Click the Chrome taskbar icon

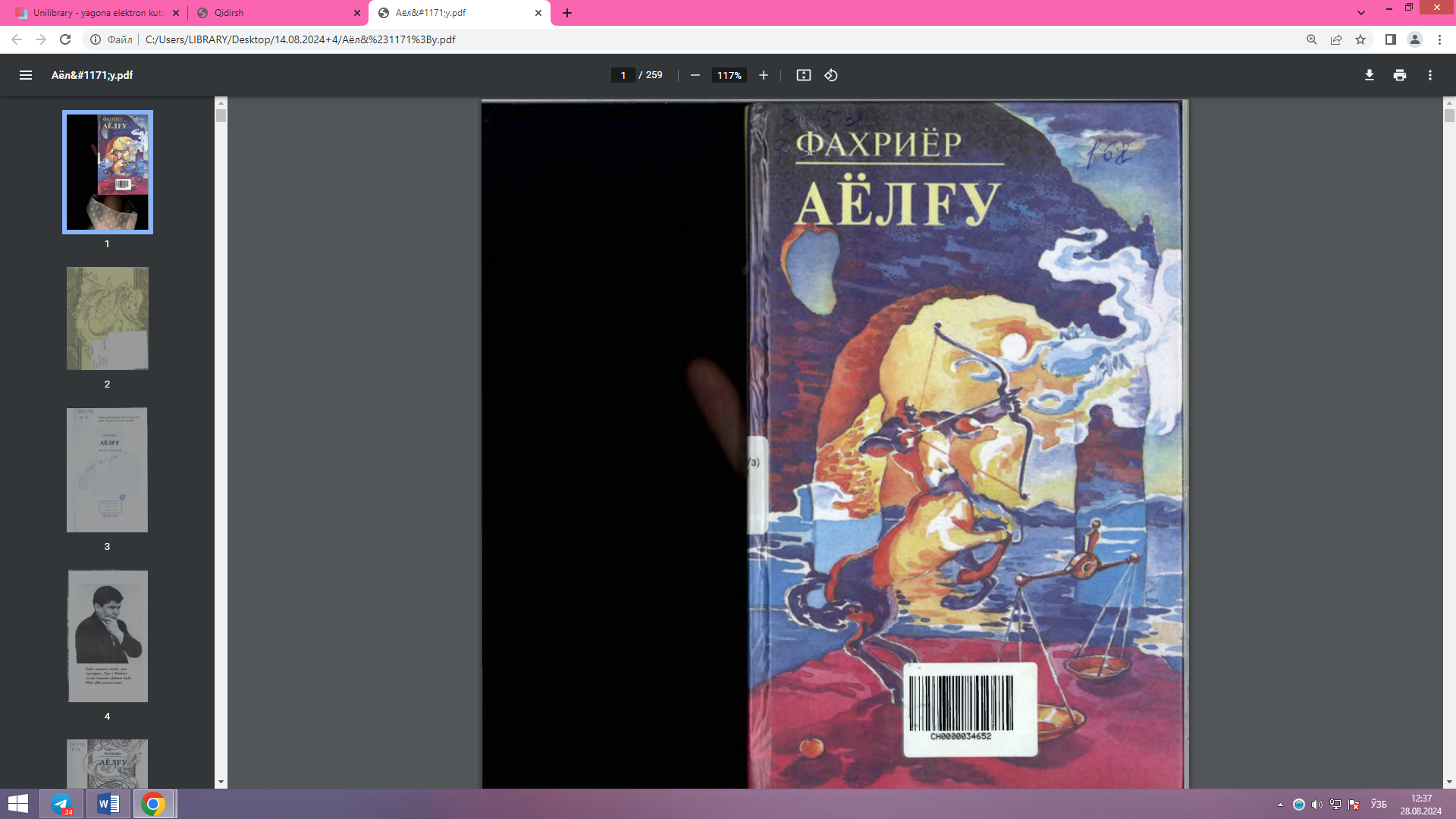click(154, 804)
